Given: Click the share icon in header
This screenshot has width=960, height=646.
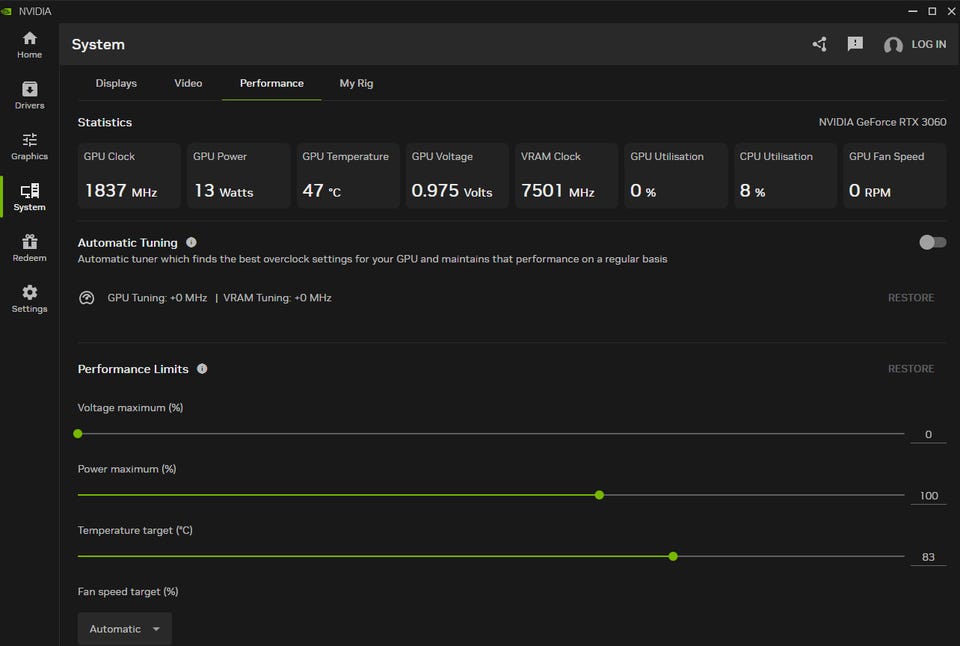Looking at the screenshot, I should tap(820, 44).
